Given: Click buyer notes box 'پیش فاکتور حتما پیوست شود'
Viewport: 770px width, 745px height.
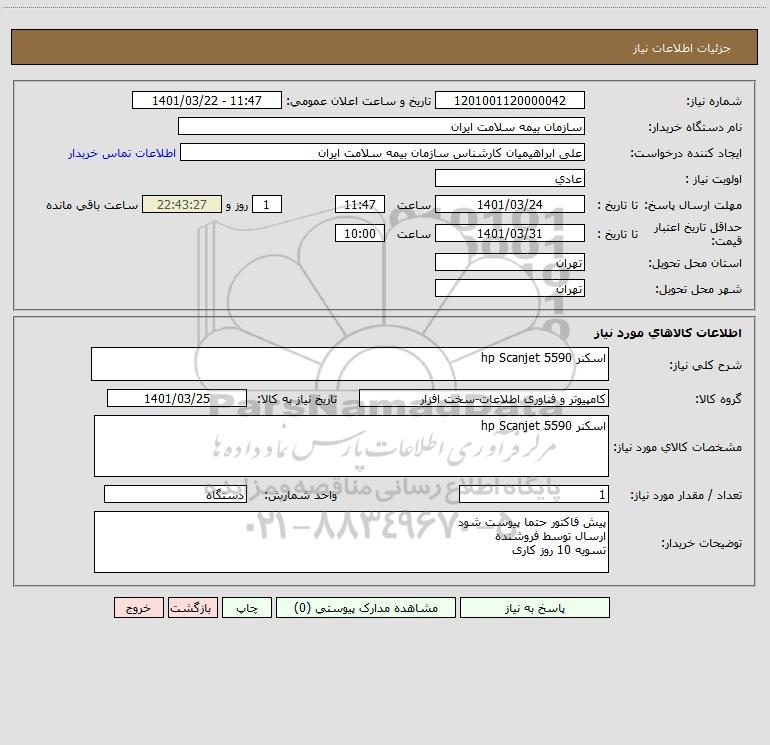Looking at the screenshot, I should tap(351, 542).
